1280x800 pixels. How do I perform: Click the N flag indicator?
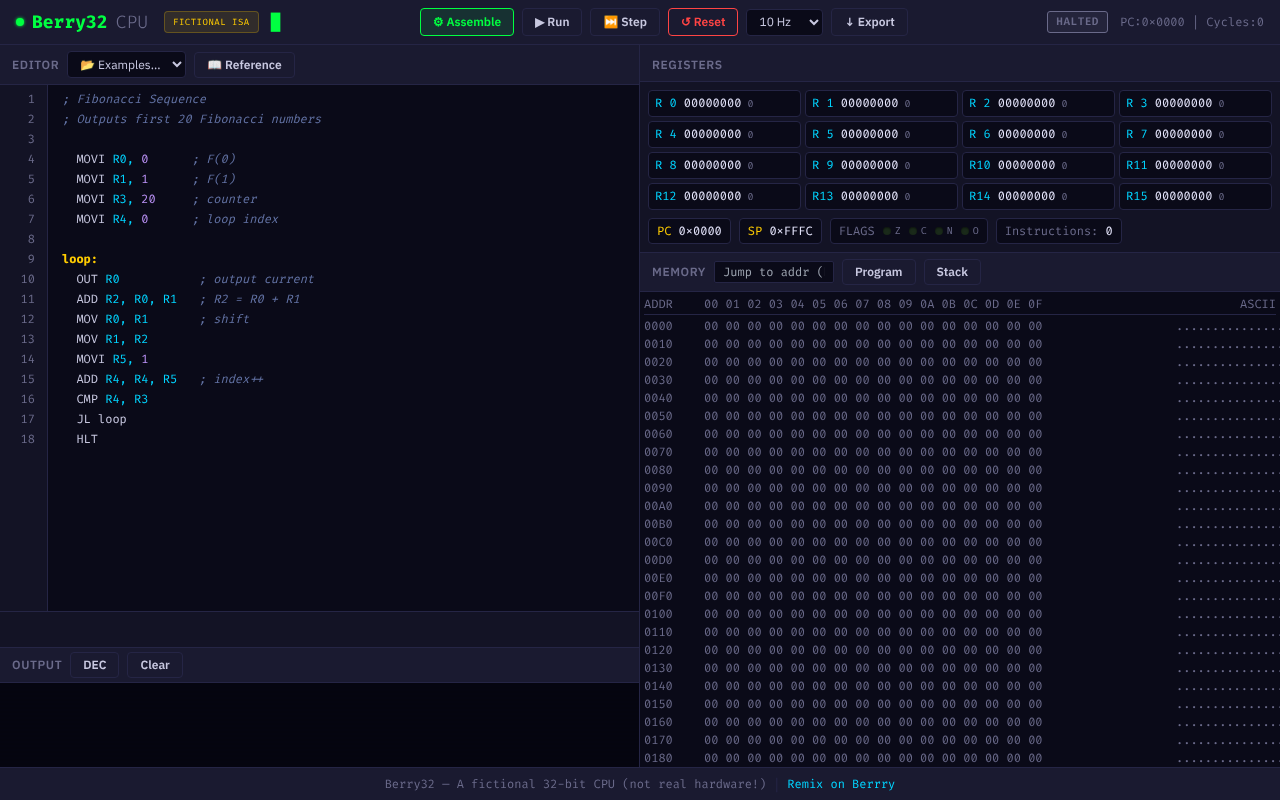pyautogui.click(x=944, y=231)
